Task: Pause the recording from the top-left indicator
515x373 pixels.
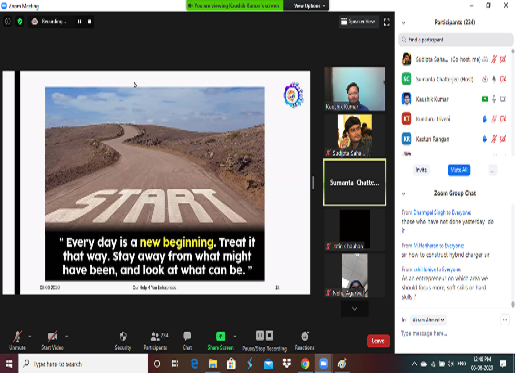Action: pos(79,22)
